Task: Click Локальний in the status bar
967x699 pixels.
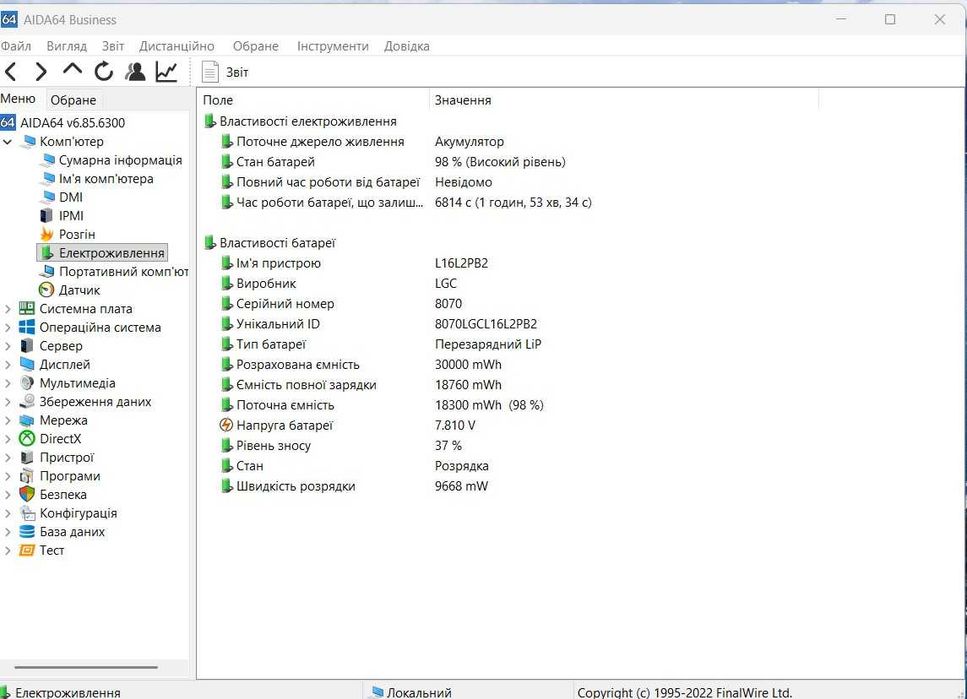Action: (419, 692)
